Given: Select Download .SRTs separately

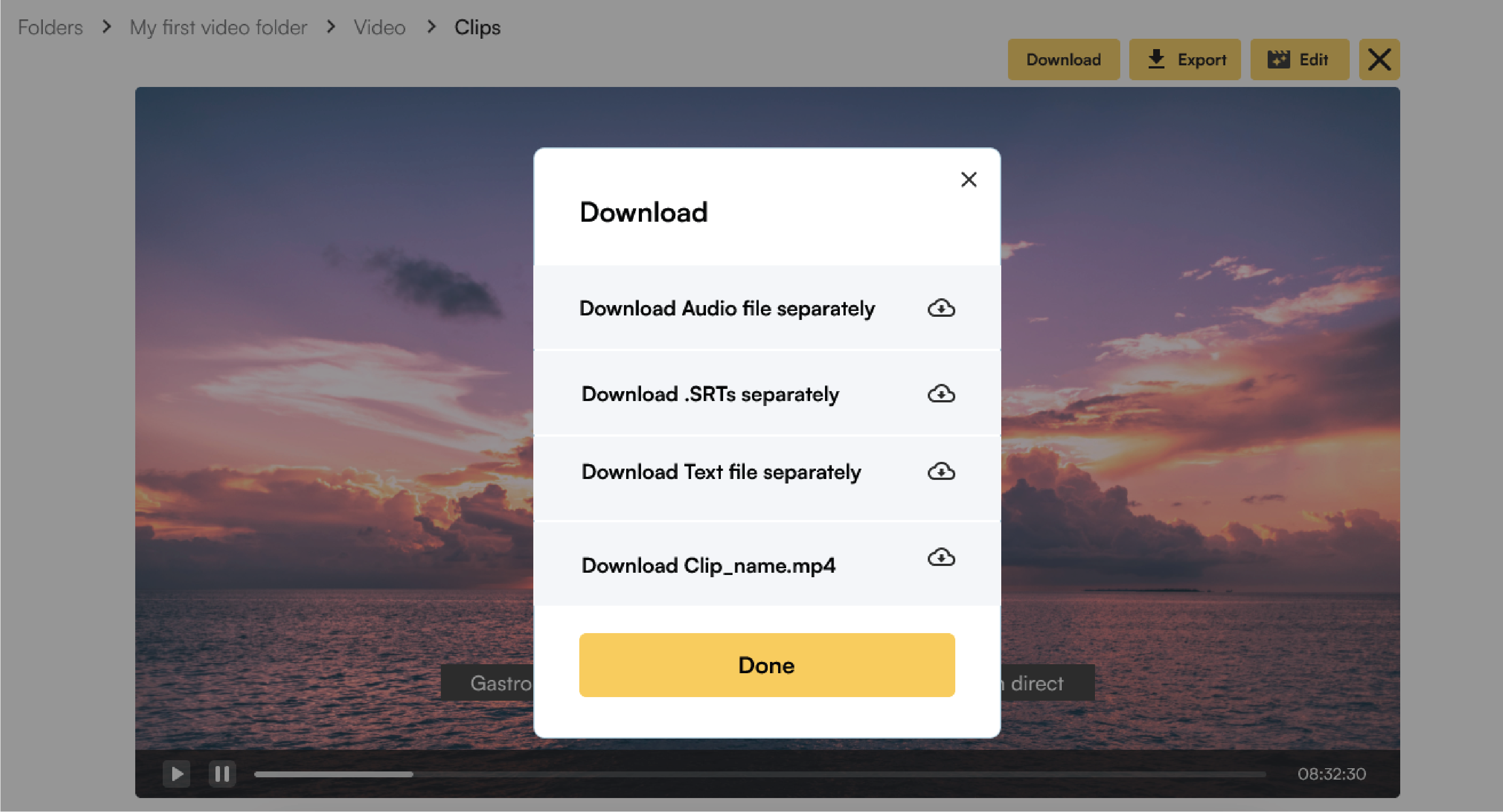Looking at the screenshot, I should [710, 394].
